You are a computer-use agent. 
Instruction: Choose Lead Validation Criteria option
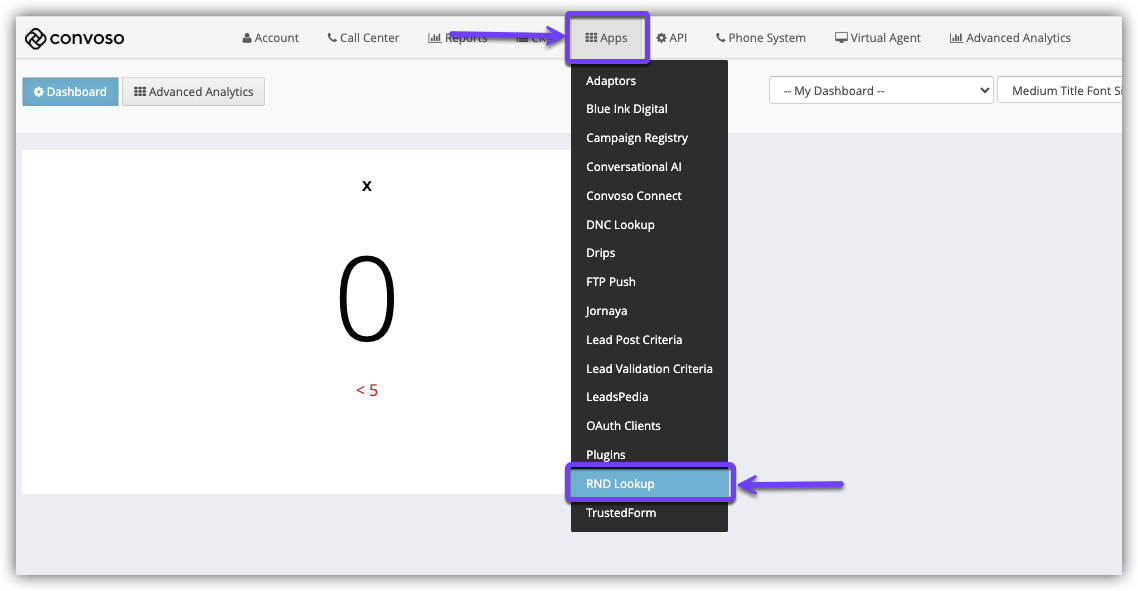tap(649, 369)
